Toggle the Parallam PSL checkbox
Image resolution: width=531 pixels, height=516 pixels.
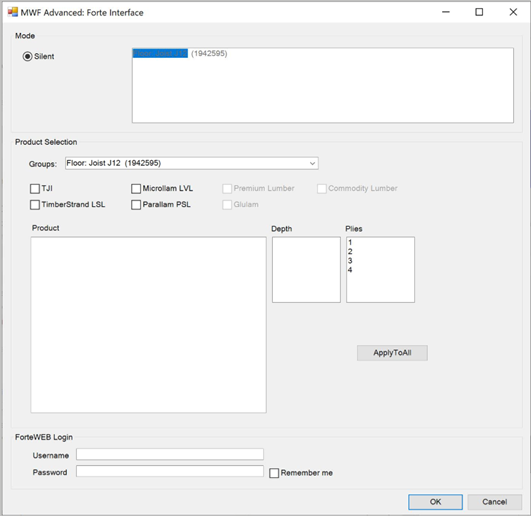pos(136,205)
